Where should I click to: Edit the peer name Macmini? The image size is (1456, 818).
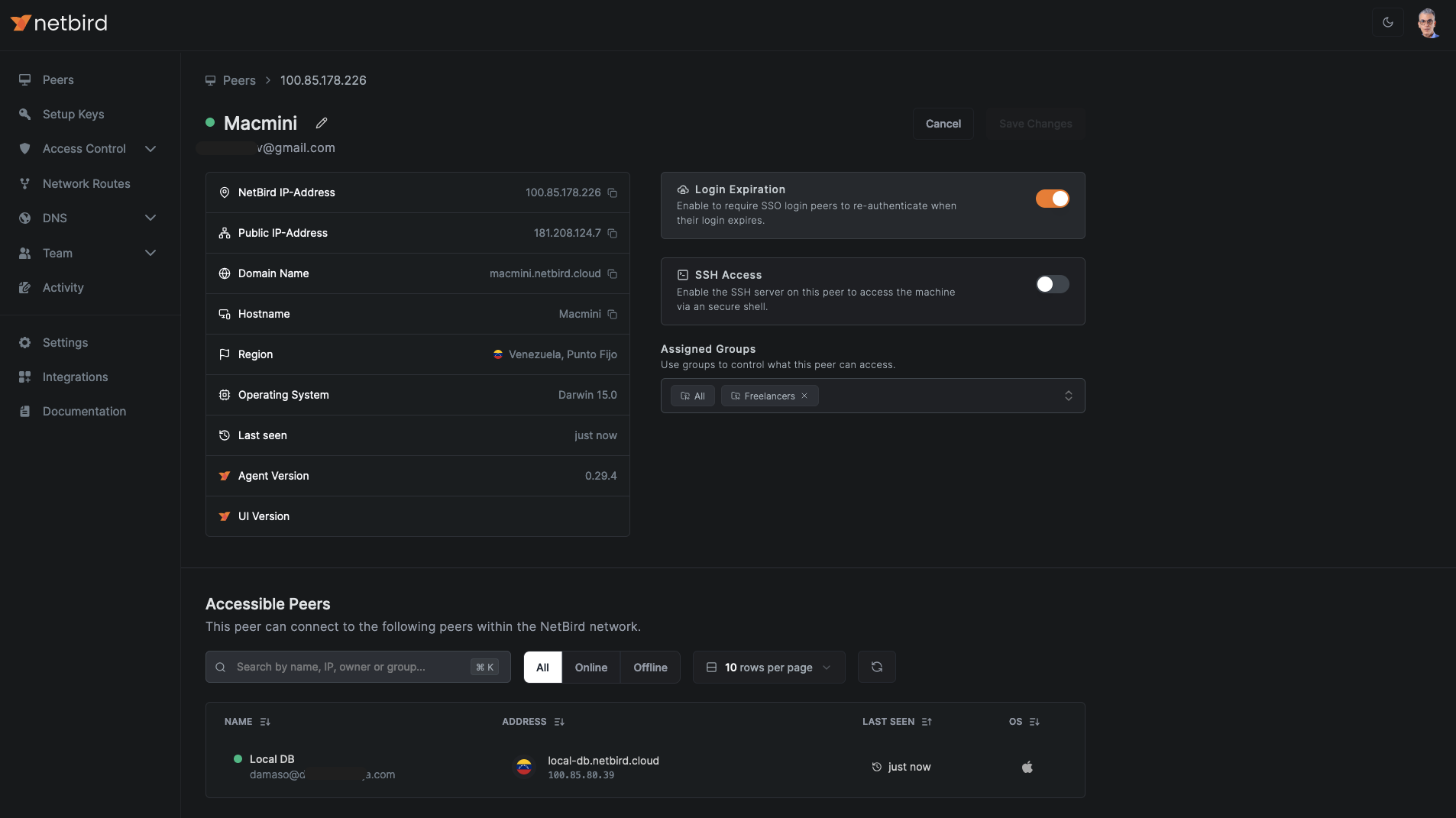(x=321, y=123)
